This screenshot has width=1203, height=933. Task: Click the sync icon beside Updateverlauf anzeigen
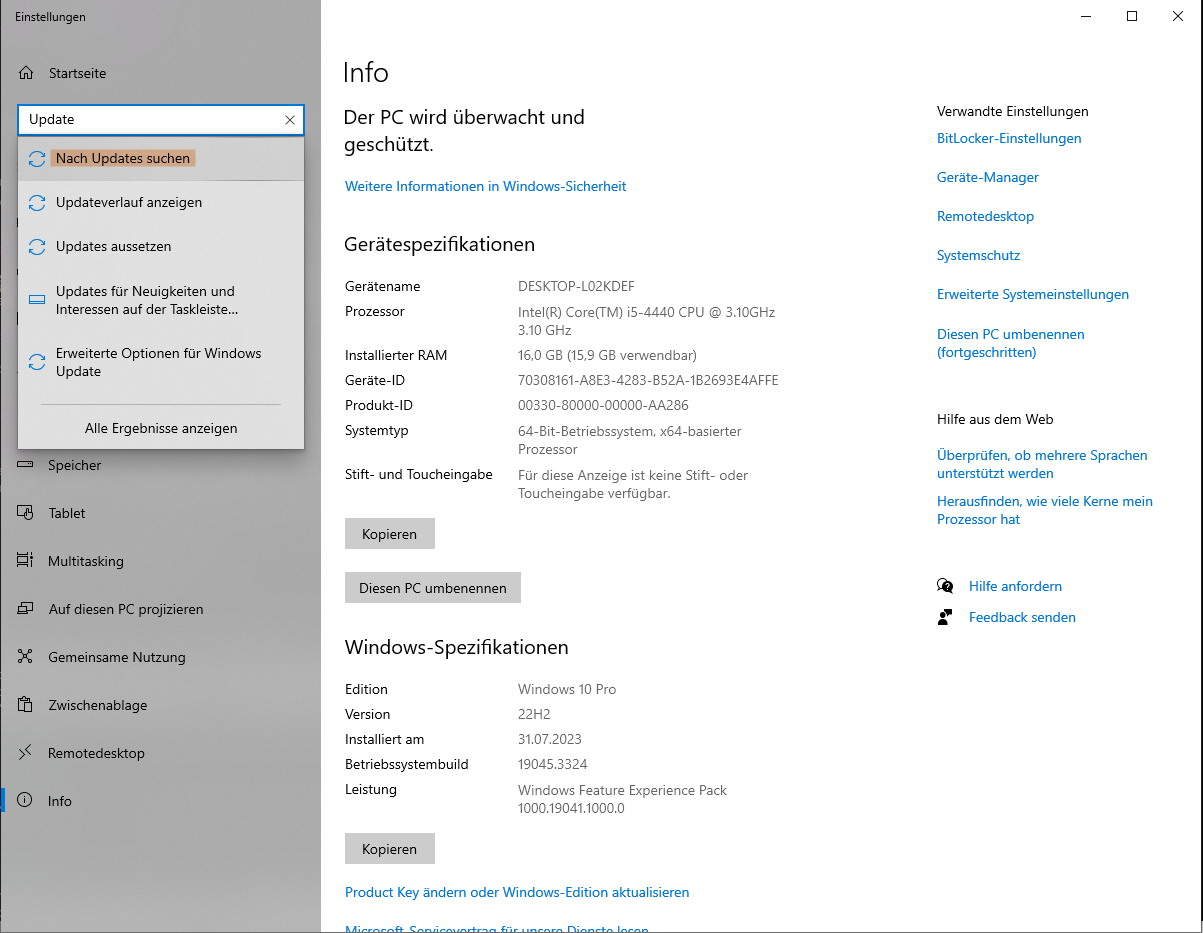point(37,203)
